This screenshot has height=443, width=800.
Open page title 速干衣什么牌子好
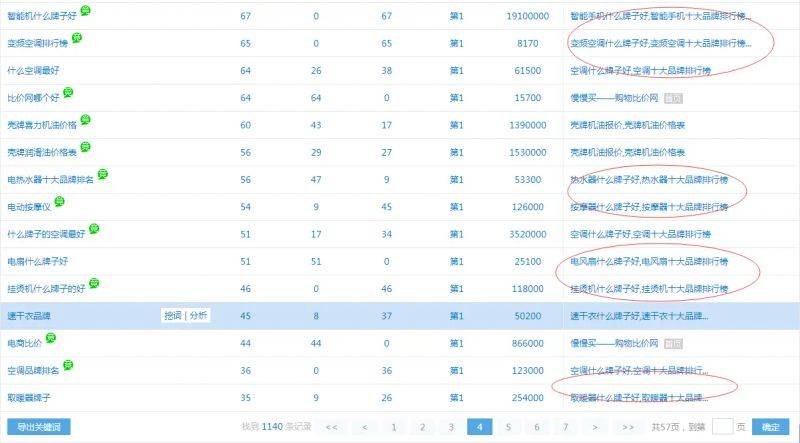click(x=639, y=316)
